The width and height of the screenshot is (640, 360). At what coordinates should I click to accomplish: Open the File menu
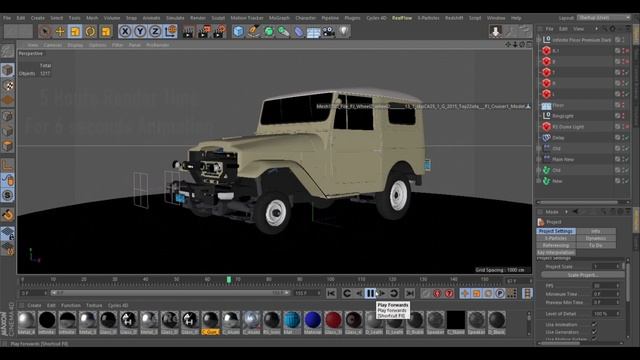pos(7,18)
